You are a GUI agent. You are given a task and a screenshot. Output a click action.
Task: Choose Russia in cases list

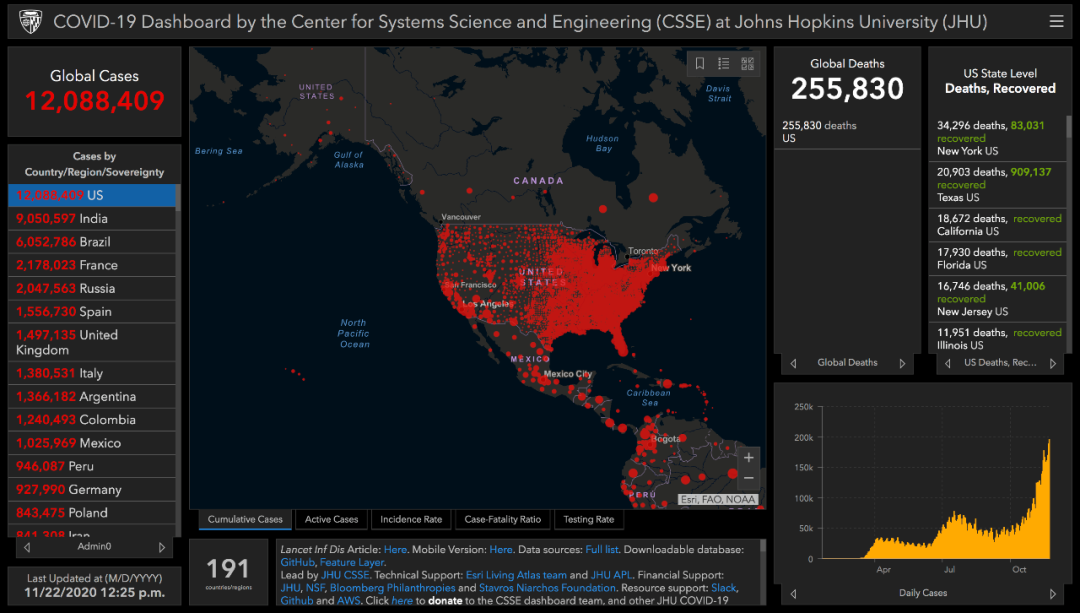pyautogui.click(x=92, y=289)
